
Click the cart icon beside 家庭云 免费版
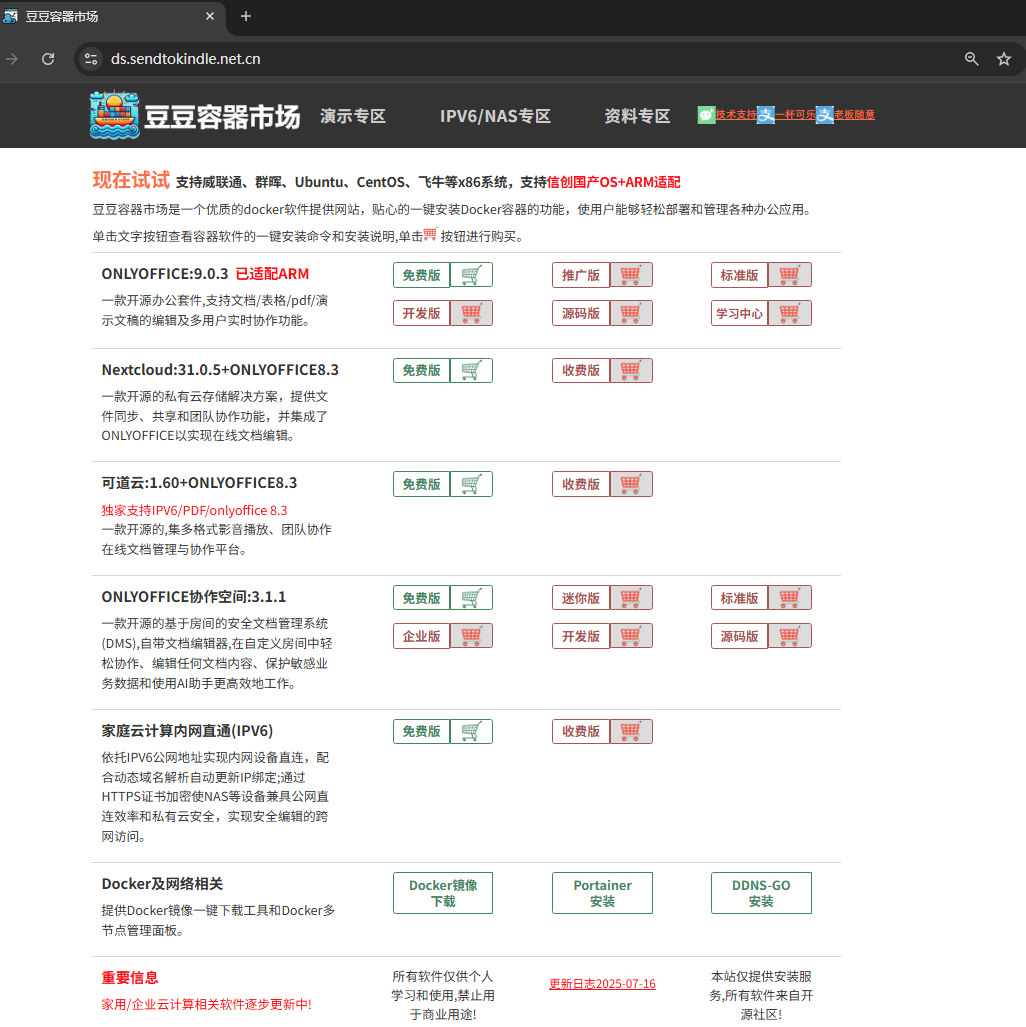point(471,732)
